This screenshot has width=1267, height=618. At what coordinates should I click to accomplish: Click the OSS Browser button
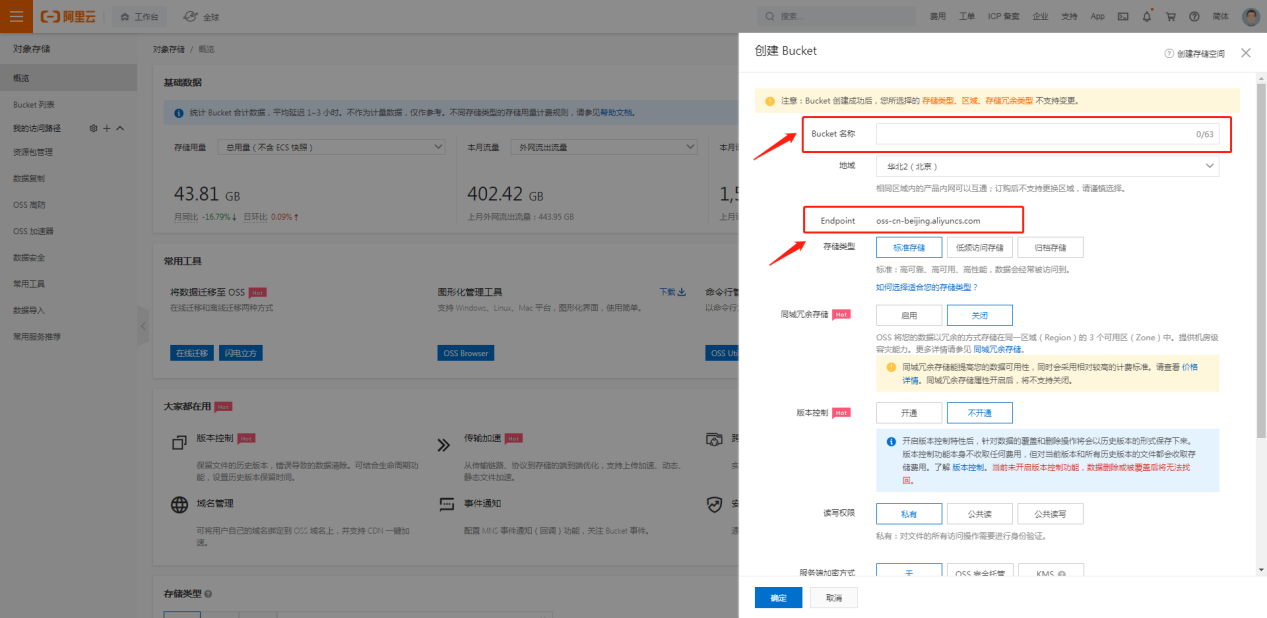click(x=465, y=353)
